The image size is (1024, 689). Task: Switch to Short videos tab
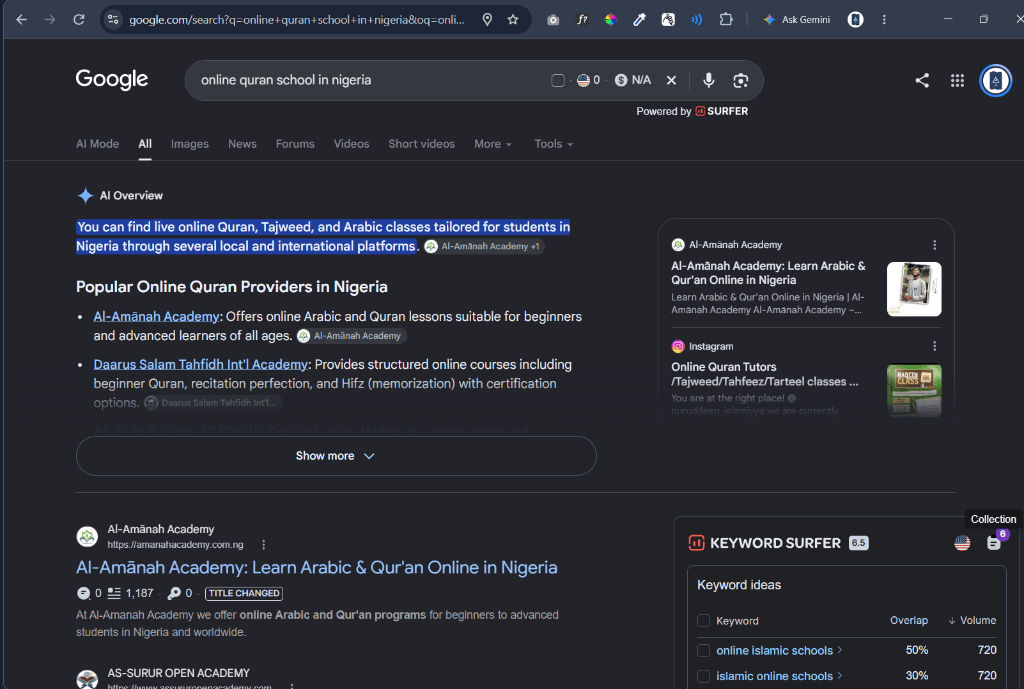[421, 144]
